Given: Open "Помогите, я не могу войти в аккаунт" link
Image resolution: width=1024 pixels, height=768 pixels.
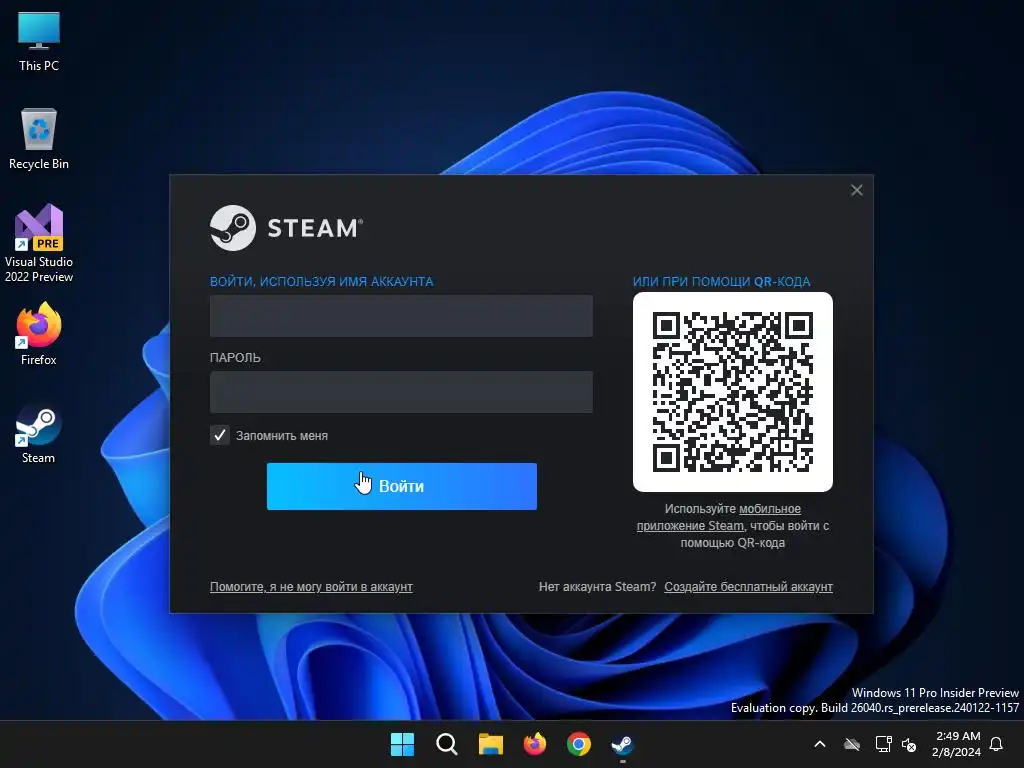Looking at the screenshot, I should tap(311, 586).
